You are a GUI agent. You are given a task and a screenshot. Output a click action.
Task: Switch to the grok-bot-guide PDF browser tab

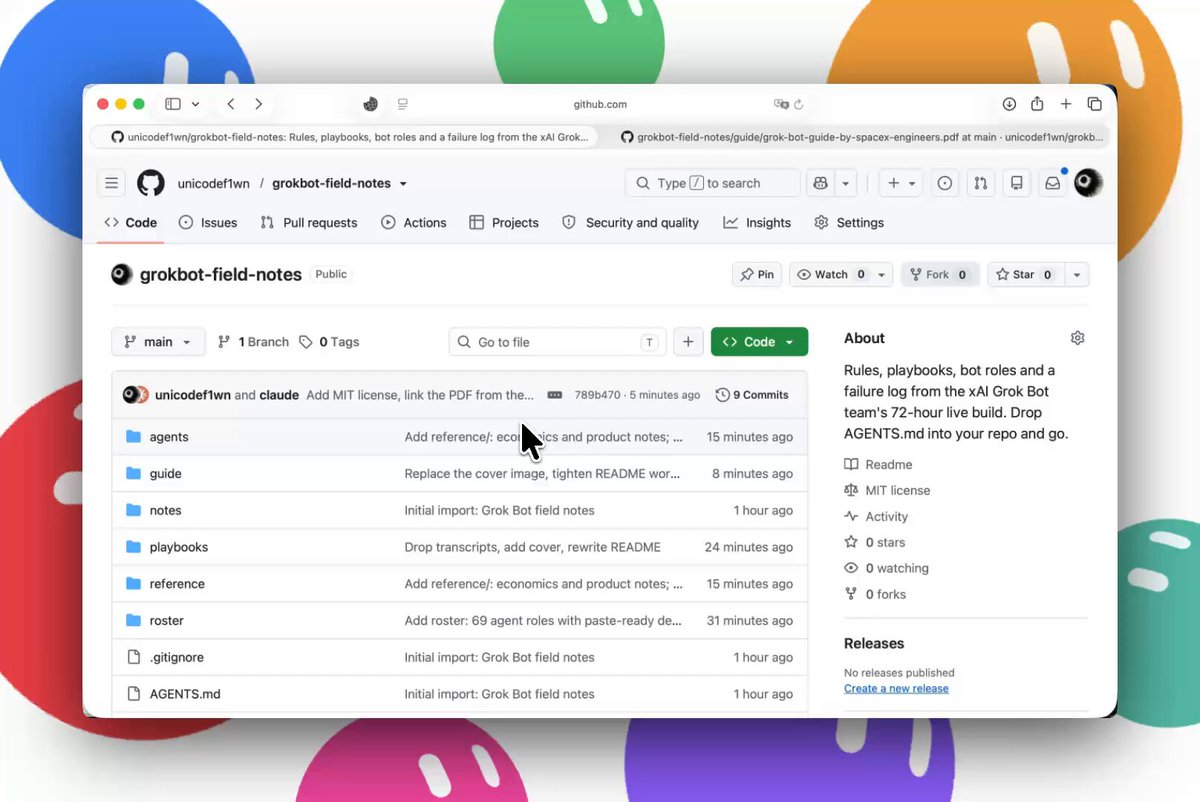tap(862, 137)
